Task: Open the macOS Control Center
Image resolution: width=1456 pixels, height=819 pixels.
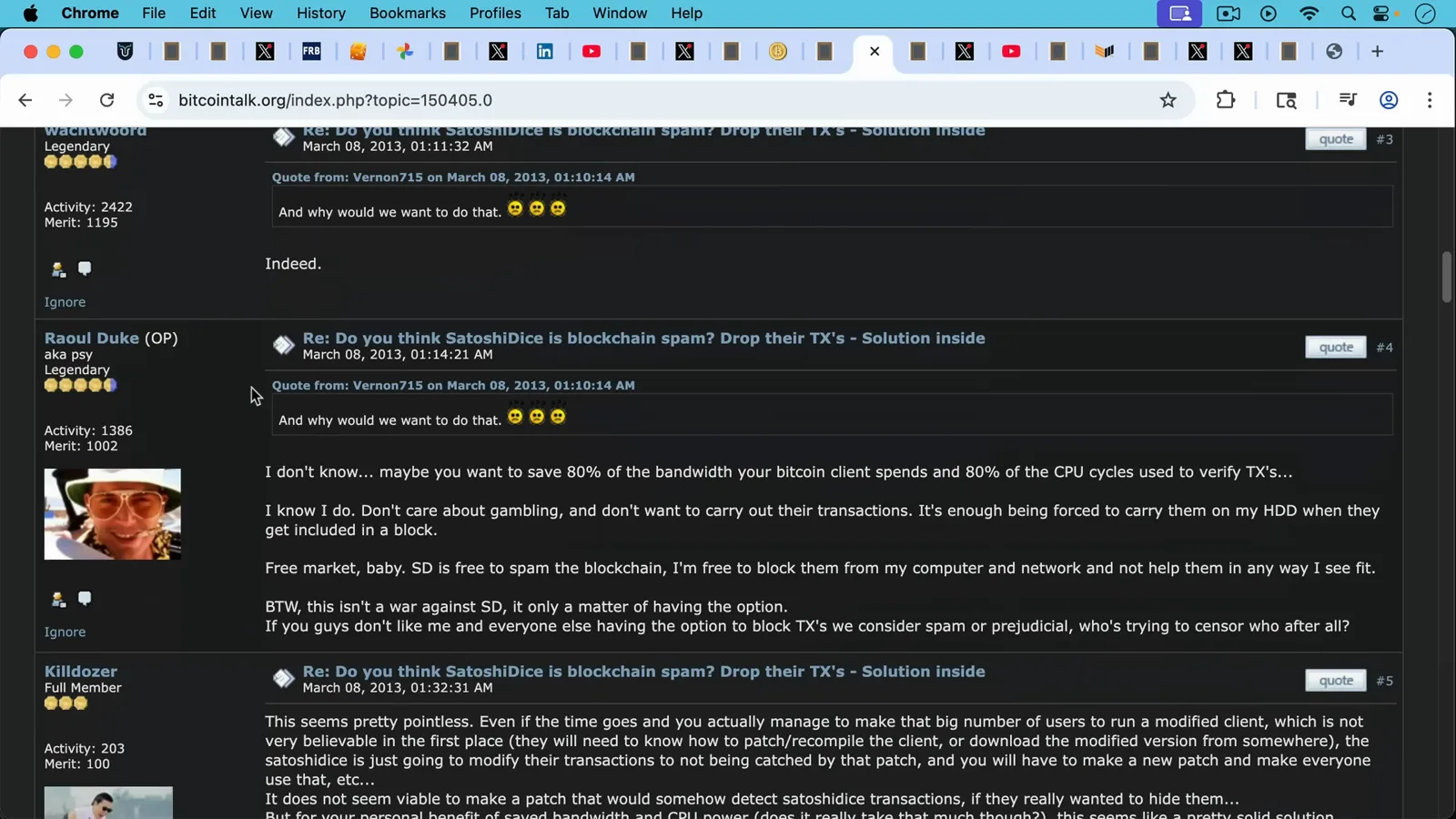Action: [1382, 14]
